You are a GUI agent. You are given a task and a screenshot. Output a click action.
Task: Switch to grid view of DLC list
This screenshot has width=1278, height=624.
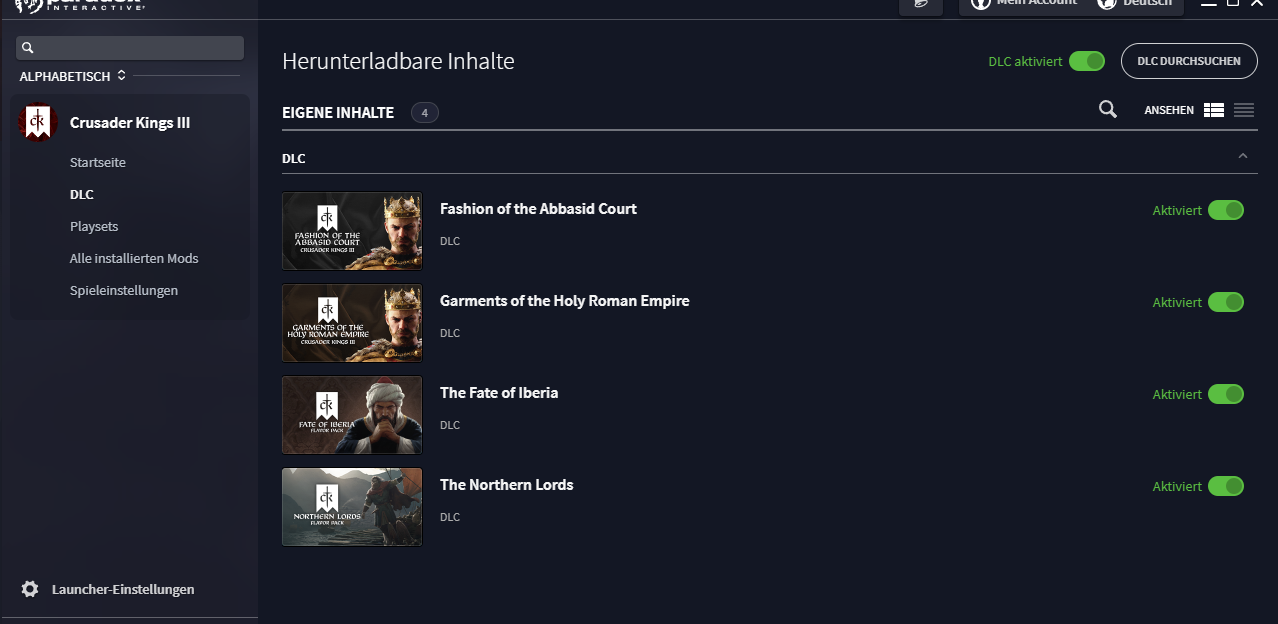tap(1213, 110)
